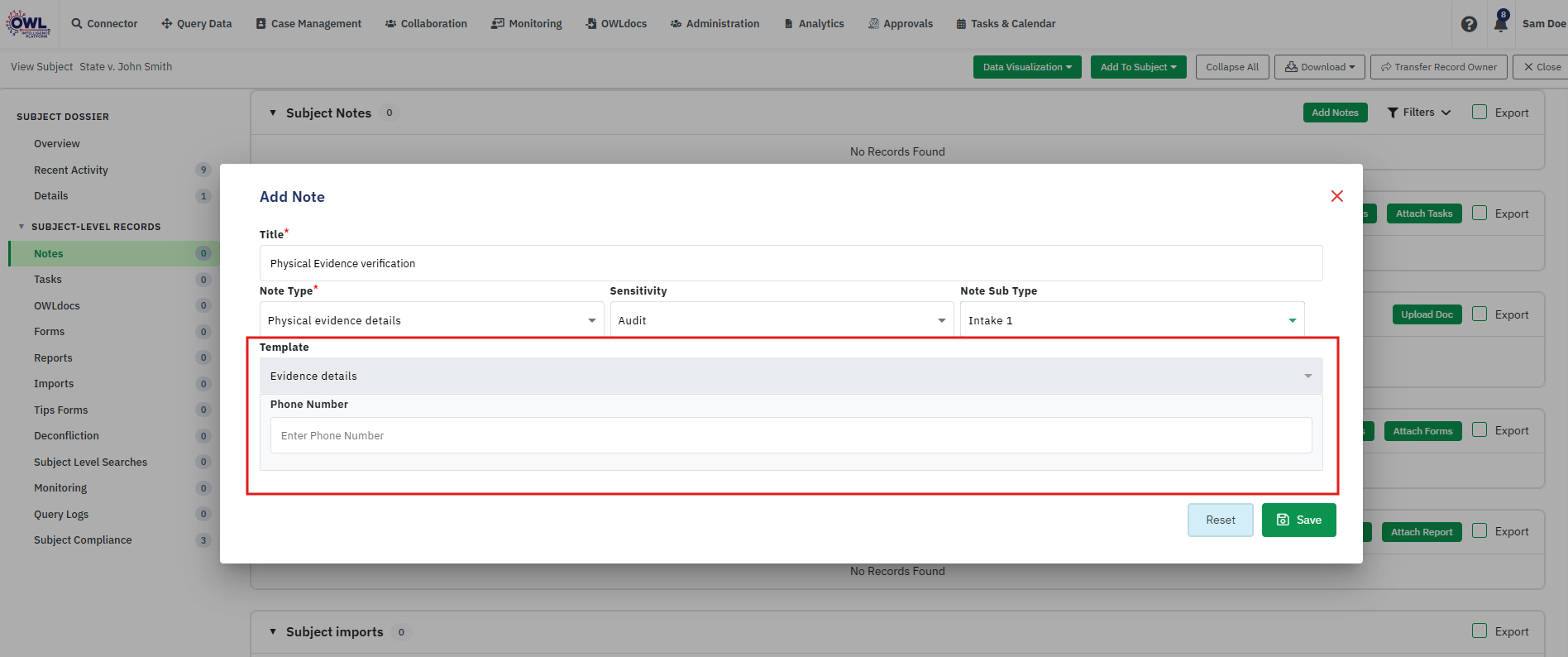This screenshot has height=657, width=1568.
Task: Select Deconfliction in sidebar
Action: [66, 436]
